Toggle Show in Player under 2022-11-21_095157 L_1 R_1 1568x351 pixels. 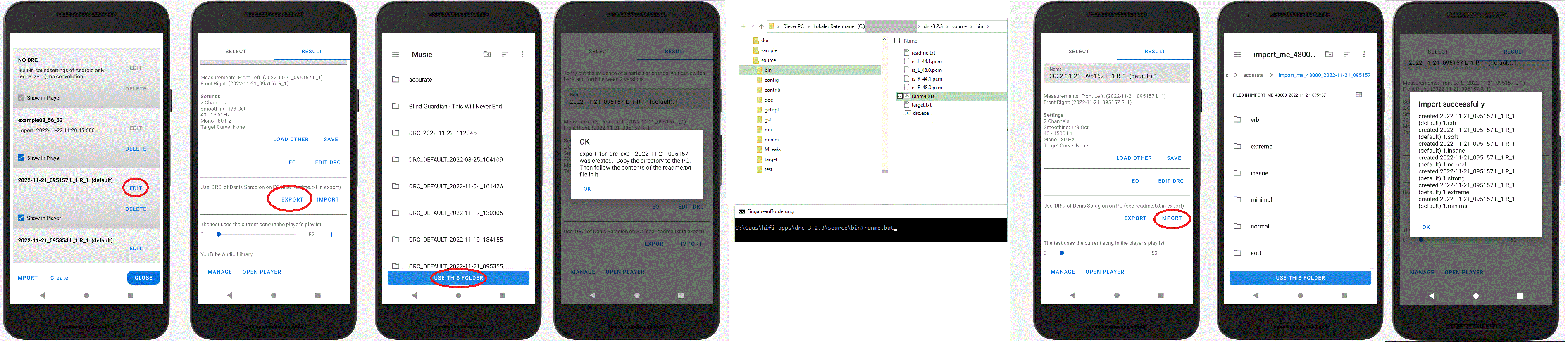(21, 218)
